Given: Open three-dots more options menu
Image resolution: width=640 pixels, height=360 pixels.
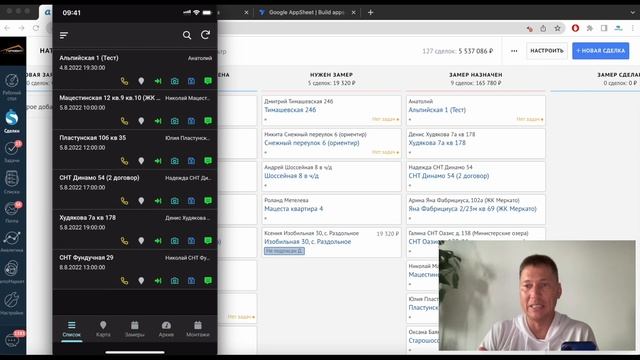Looking at the screenshot, I should 514,51.
